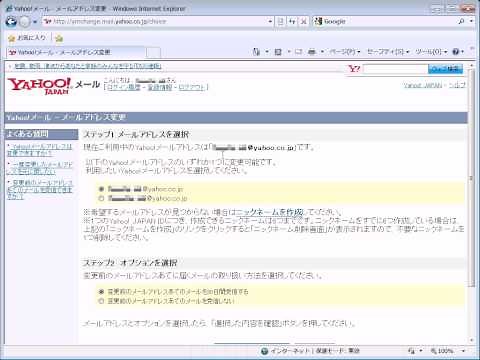Open the Feeds dropdown arrow
Image resolution: width=480 pixels, height=360 pixels.
[289, 52]
